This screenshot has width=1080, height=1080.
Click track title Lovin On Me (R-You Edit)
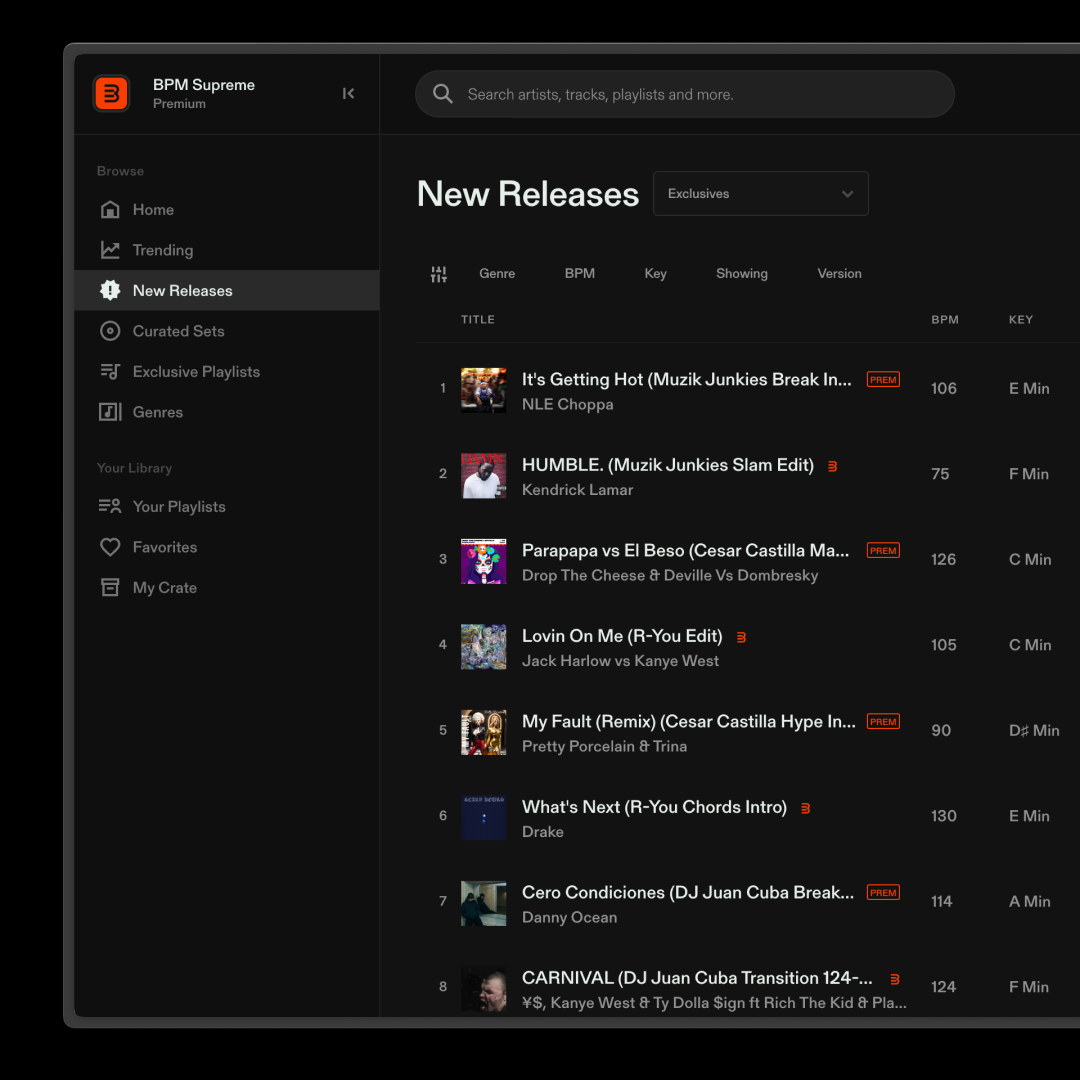click(x=622, y=636)
